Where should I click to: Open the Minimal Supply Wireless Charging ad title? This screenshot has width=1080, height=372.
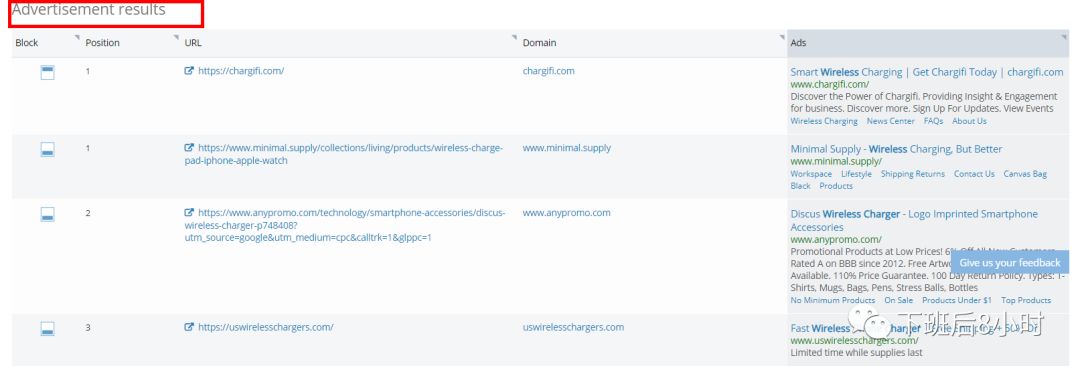[x=896, y=149]
